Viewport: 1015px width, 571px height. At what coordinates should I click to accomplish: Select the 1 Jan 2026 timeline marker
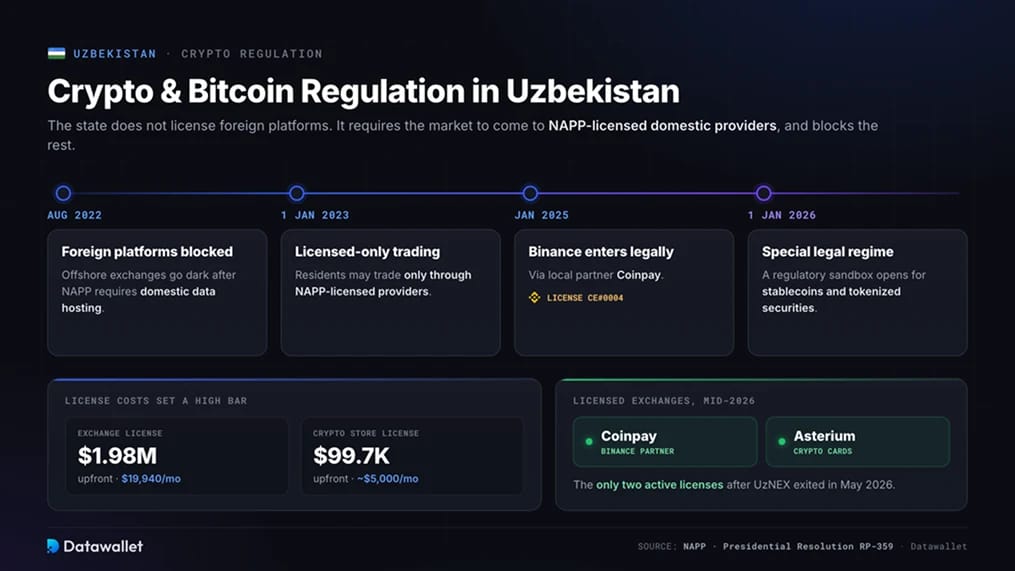pyautogui.click(x=764, y=193)
